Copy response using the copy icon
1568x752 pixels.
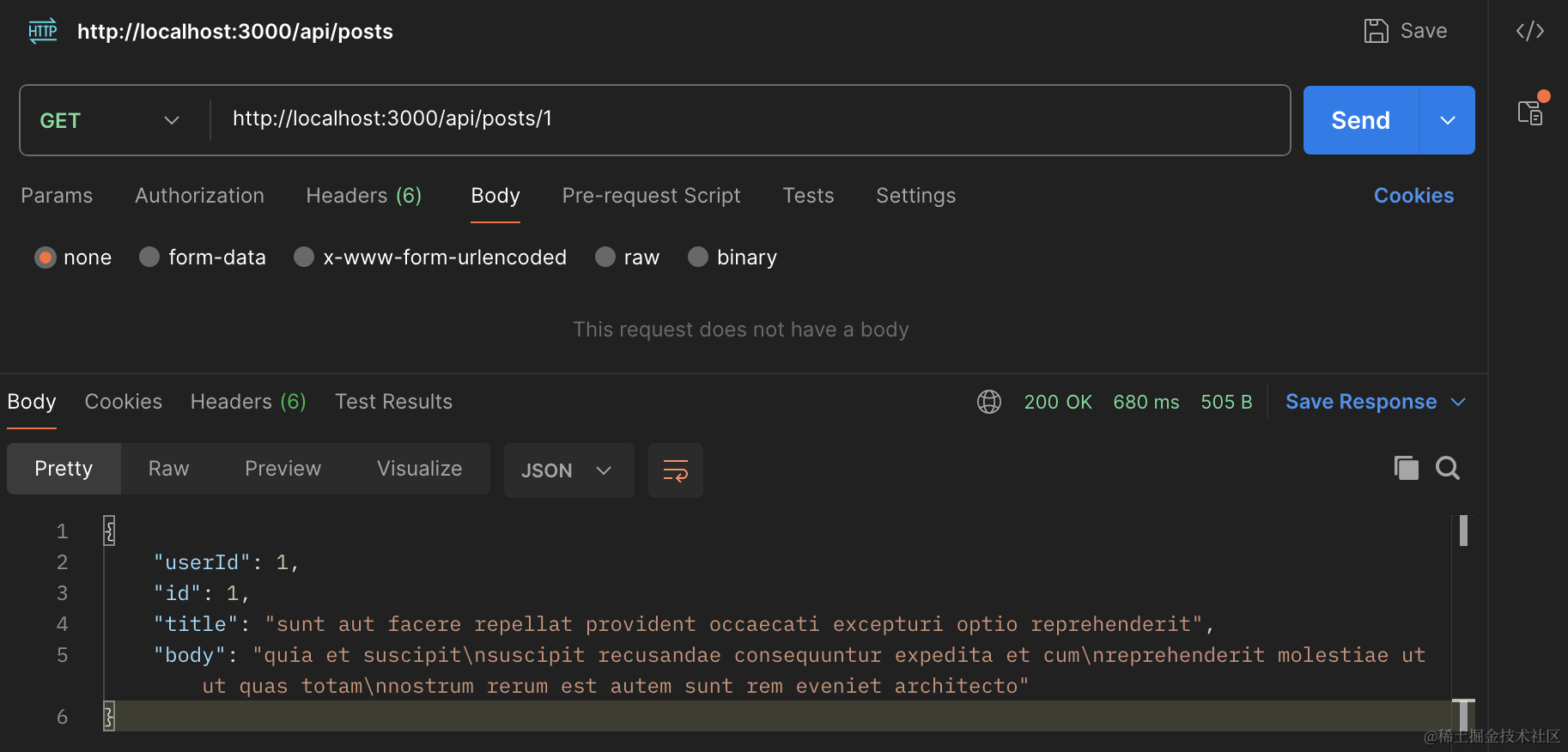(1406, 468)
